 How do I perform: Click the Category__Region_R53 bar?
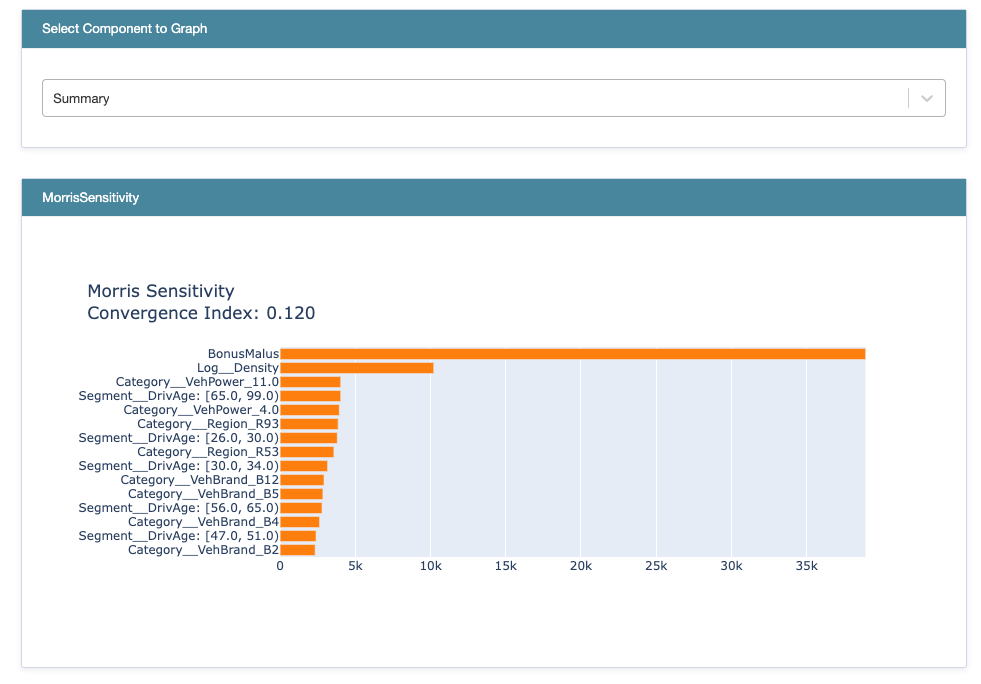307,452
